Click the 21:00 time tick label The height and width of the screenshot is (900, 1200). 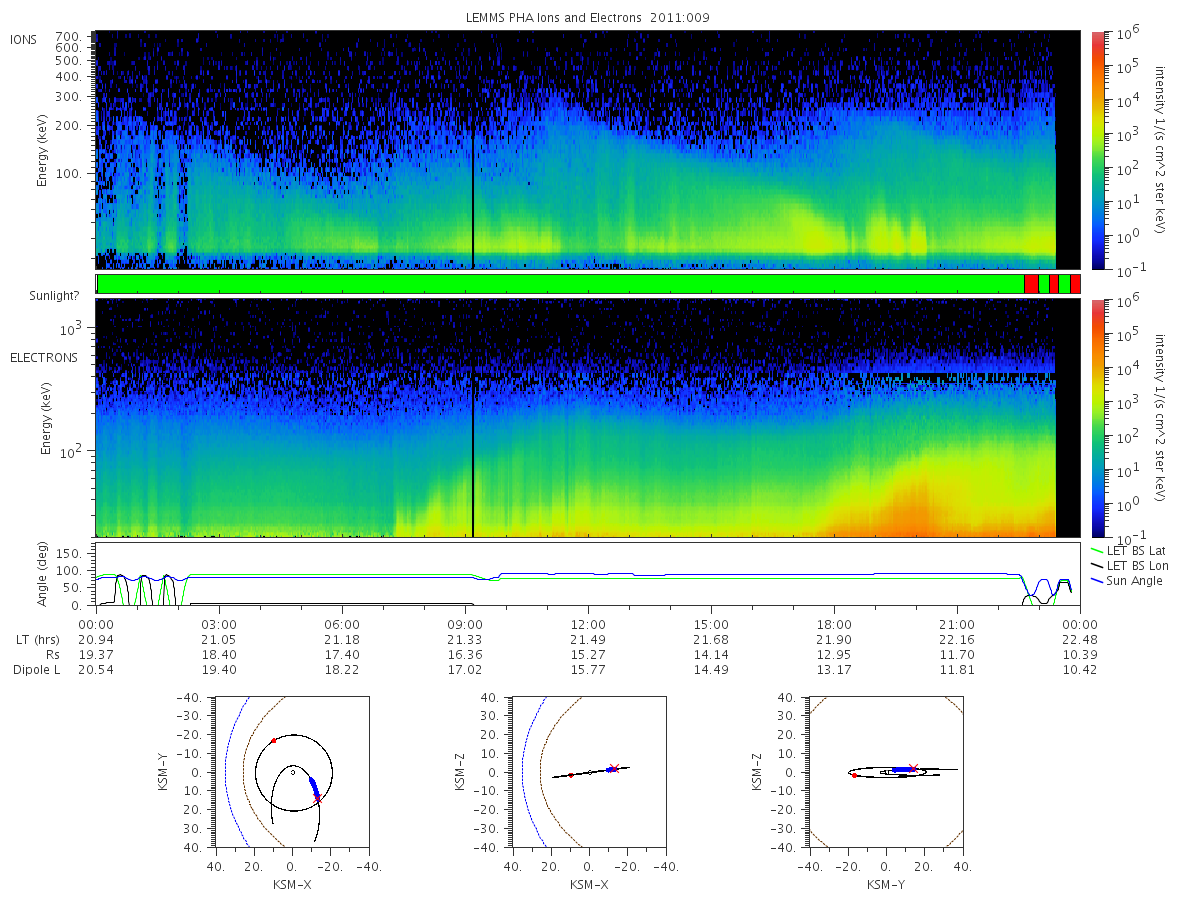pyautogui.click(x=957, y=623)
